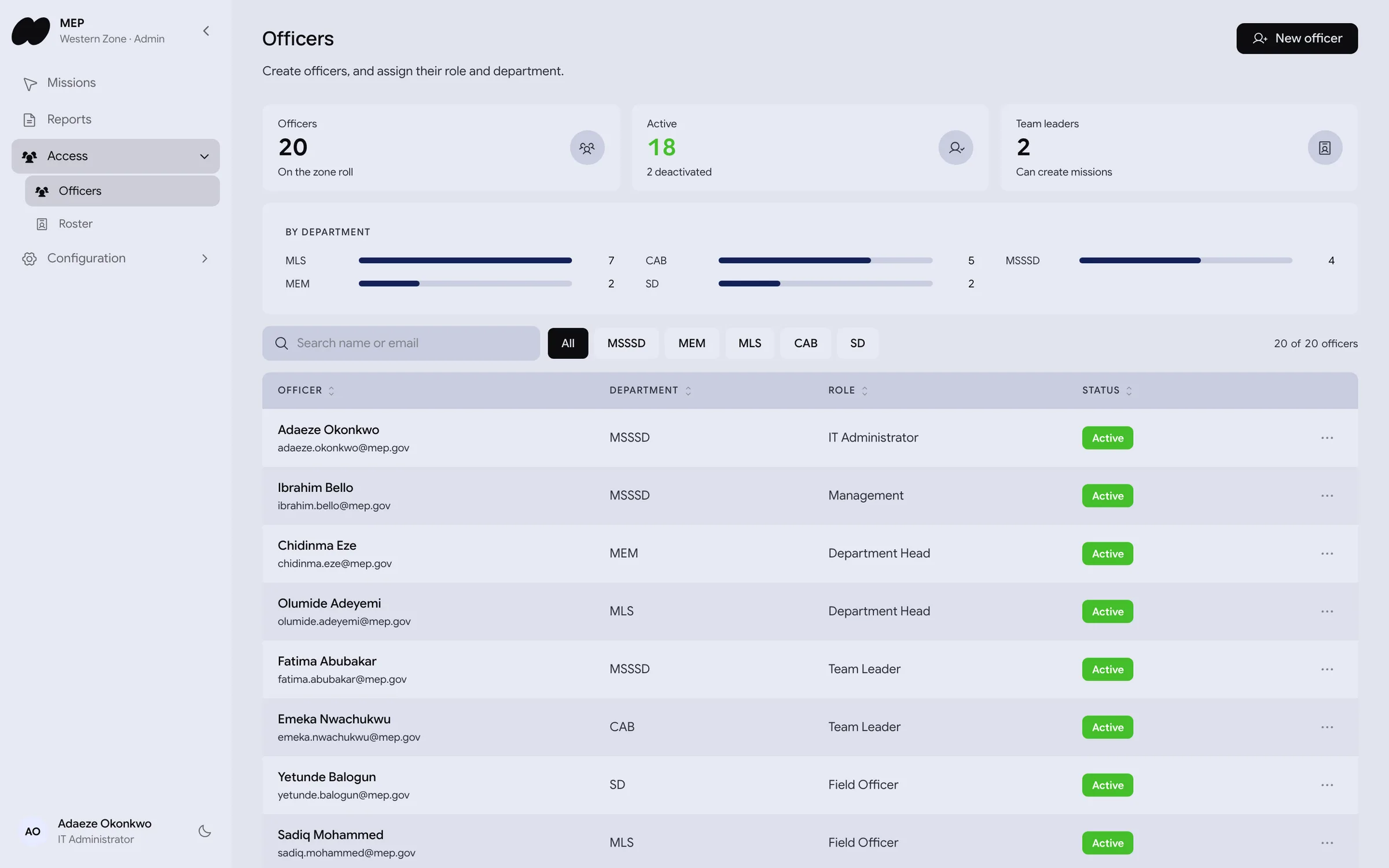Viewport: 1389px width, 868px height.
Task: Filter officers by MEM
Action: click(x=692, y=343)
